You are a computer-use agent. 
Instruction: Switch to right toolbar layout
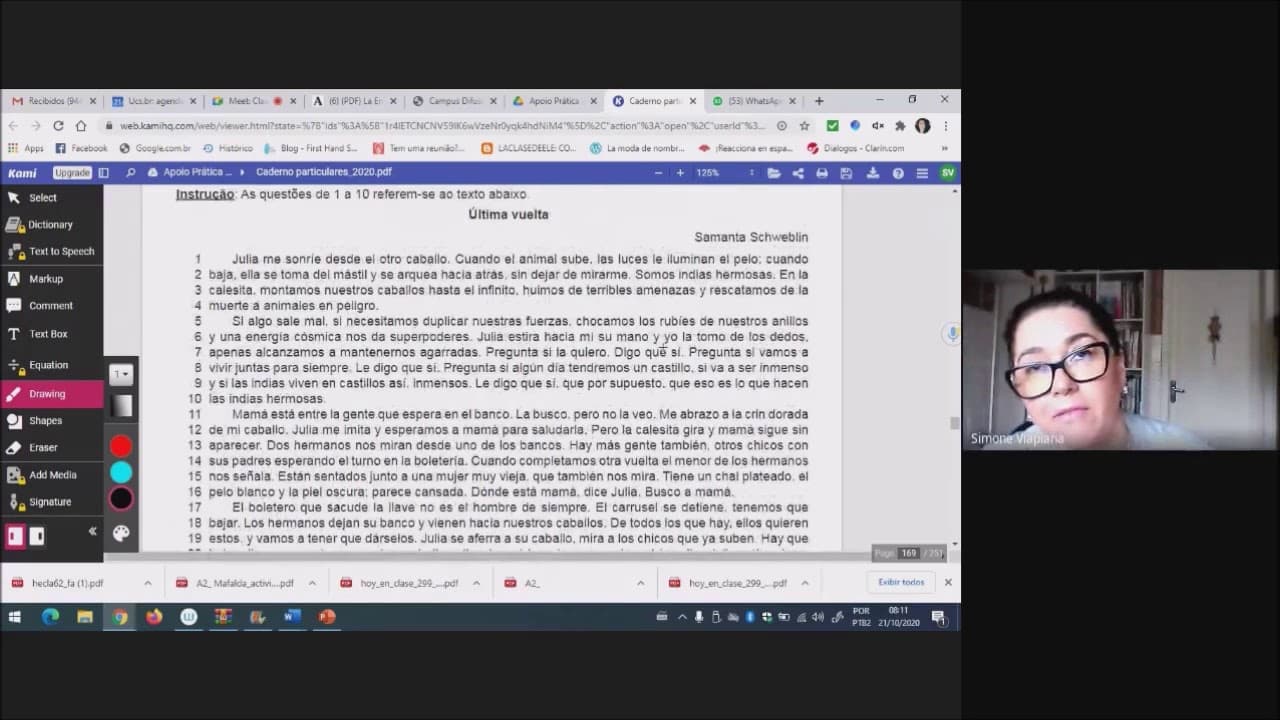coord(37,536)
